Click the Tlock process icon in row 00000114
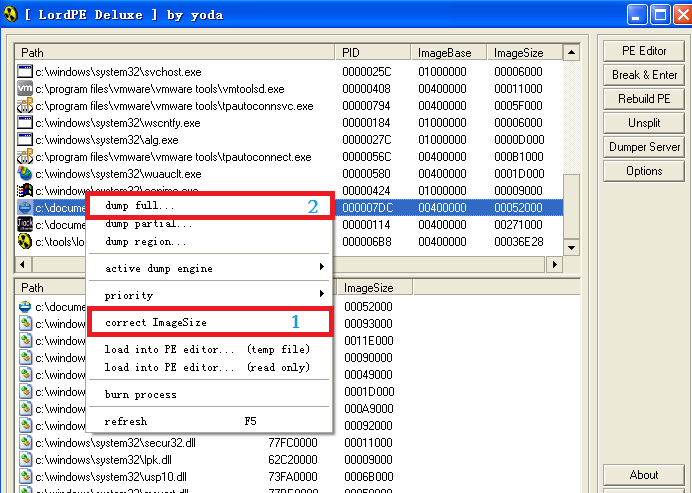The width and height of the screenshot is (692, 493). point(25,224)
